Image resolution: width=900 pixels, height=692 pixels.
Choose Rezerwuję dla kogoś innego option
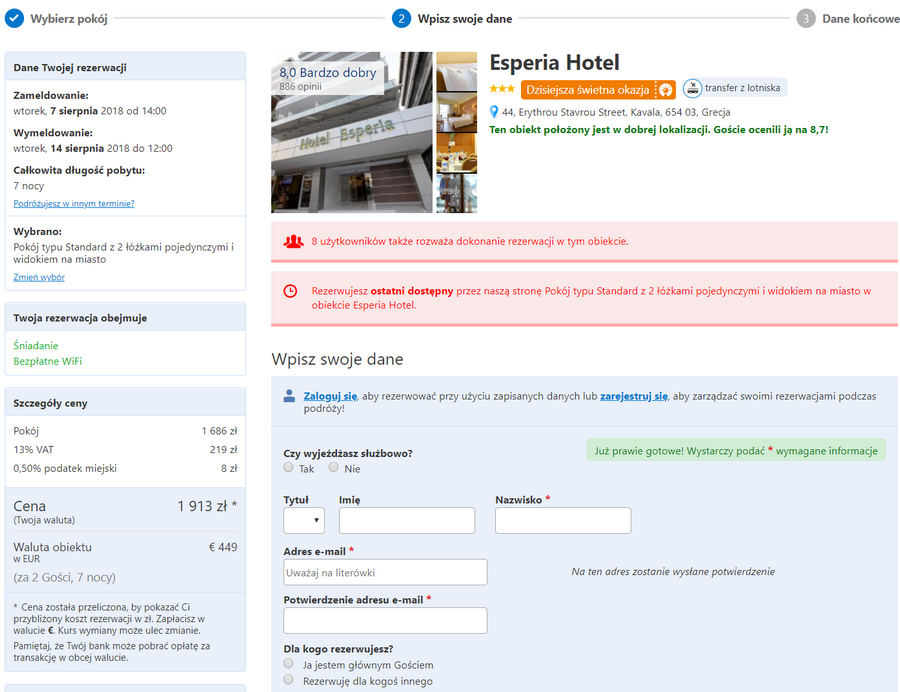coord(288,679)
